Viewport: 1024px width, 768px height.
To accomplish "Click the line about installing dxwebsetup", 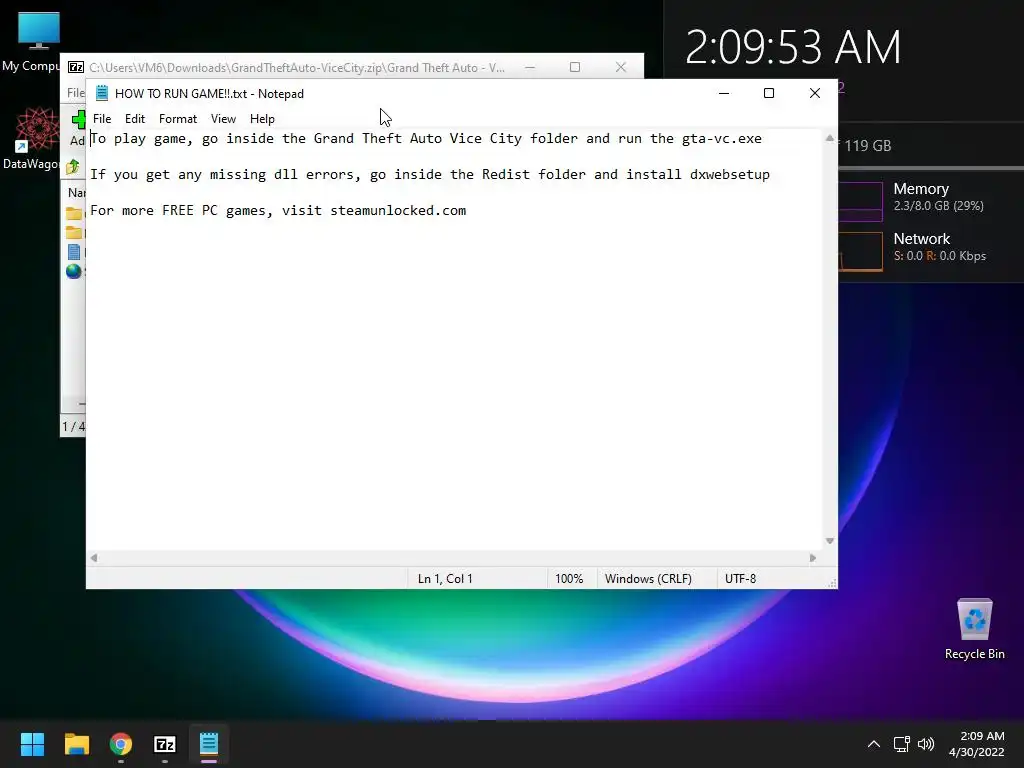I will 430,174.
